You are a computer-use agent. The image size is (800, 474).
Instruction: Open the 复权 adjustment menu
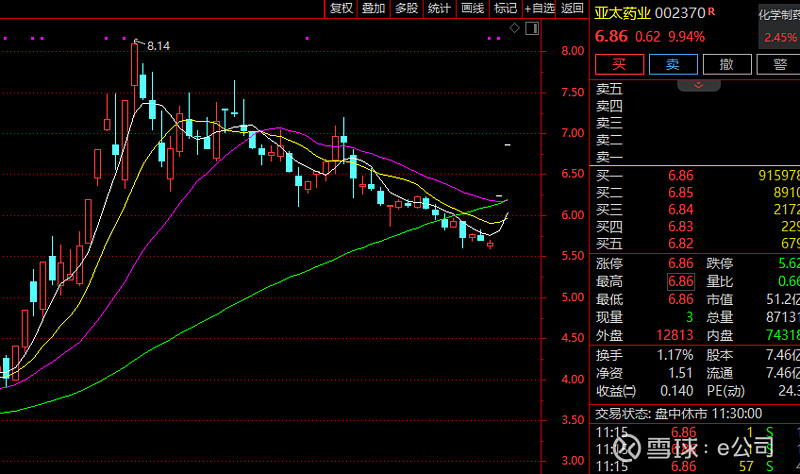[x=341, y=8]
